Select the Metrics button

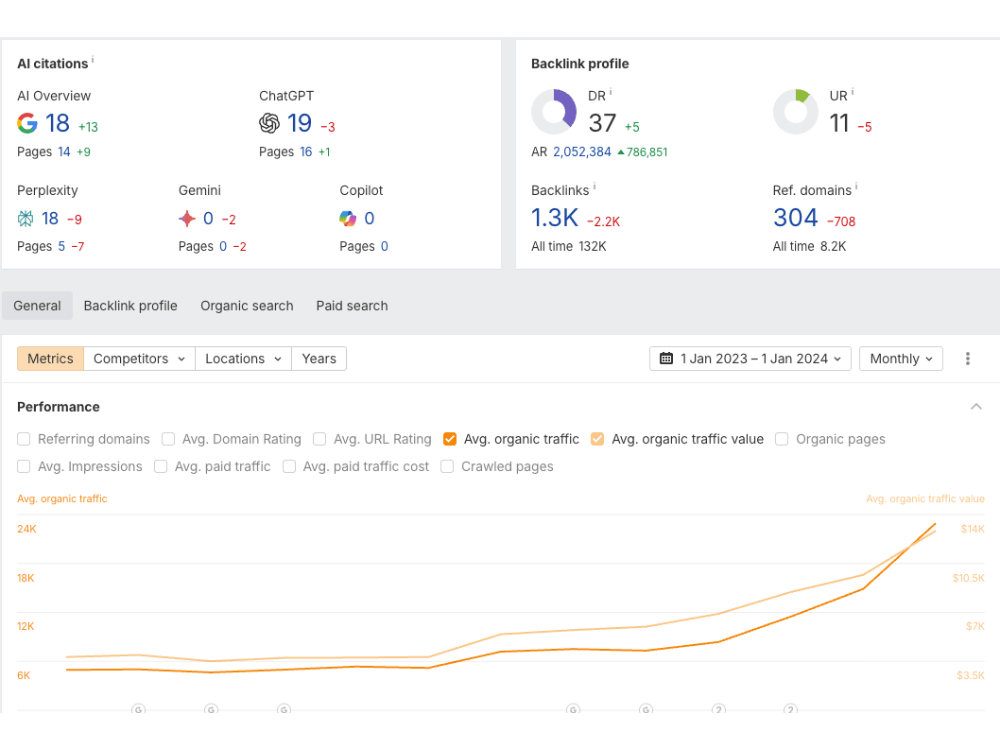(50, 358)
